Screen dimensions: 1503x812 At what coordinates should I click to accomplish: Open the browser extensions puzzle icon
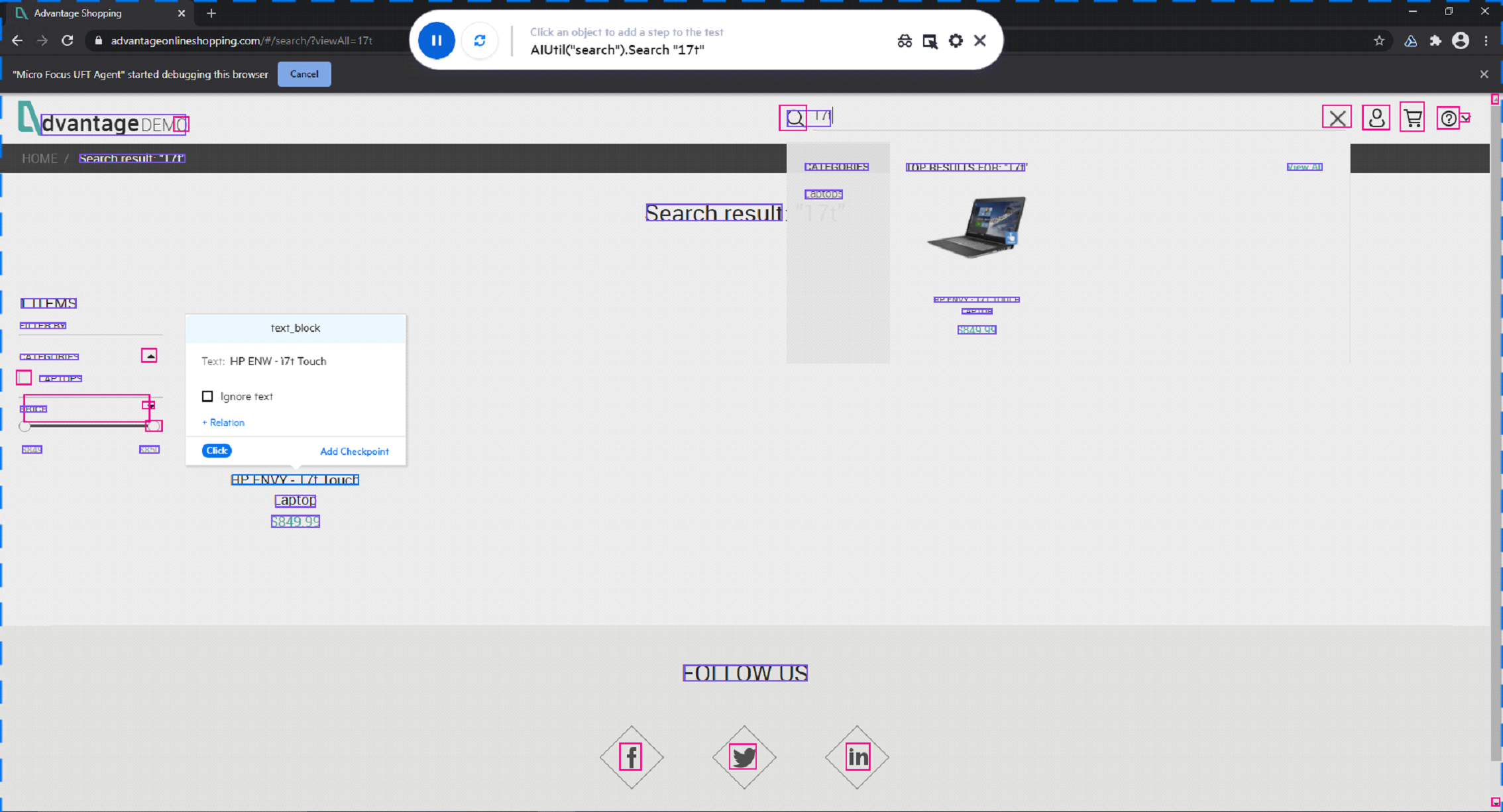pos(1435,40)
